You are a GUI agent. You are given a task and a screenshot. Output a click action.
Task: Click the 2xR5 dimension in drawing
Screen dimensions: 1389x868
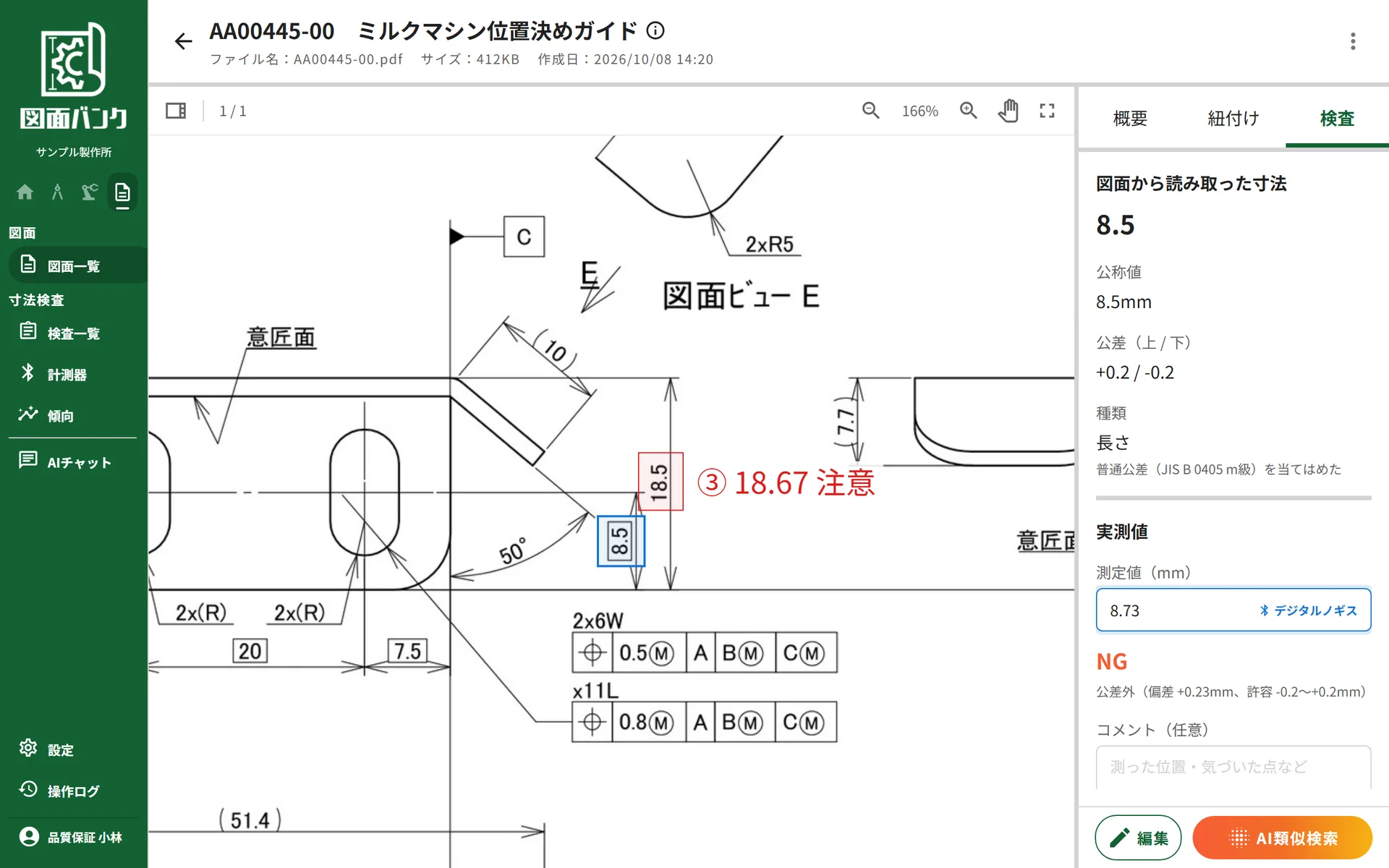(770, 244)
